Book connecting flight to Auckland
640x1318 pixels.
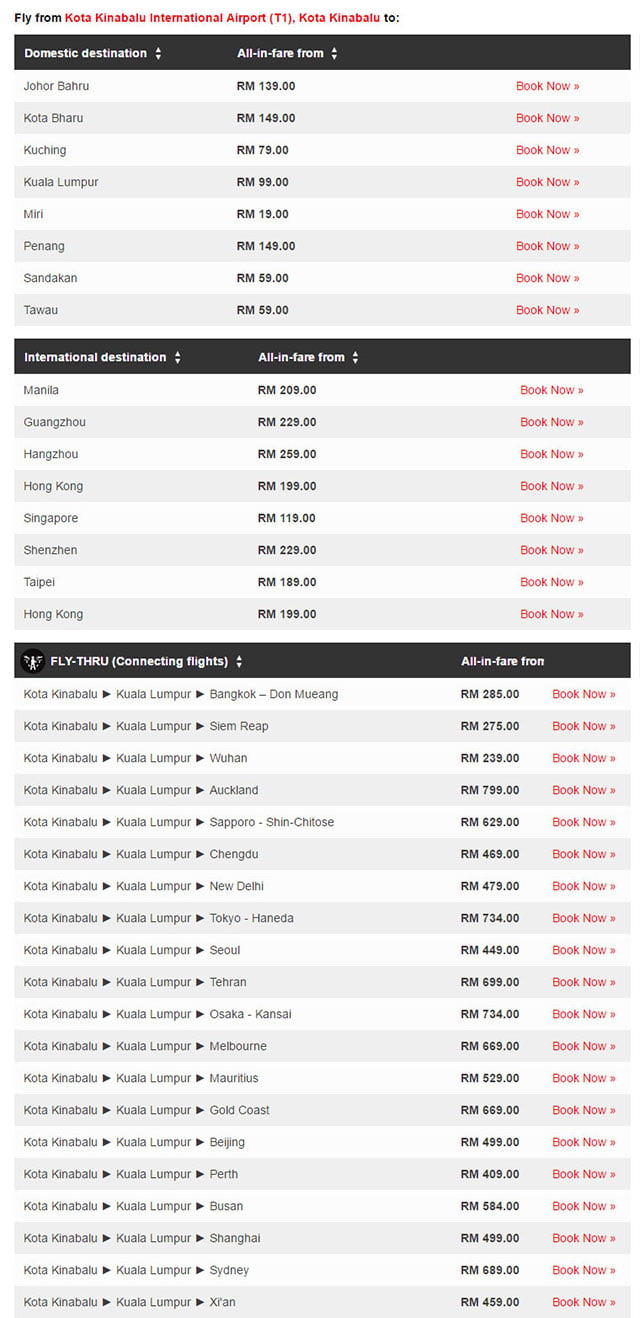pos(584,790)
